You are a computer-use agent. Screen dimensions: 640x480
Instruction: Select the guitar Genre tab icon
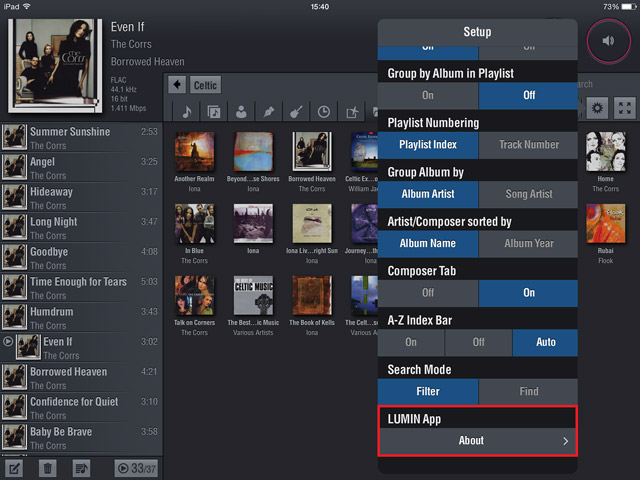(296, 111)
